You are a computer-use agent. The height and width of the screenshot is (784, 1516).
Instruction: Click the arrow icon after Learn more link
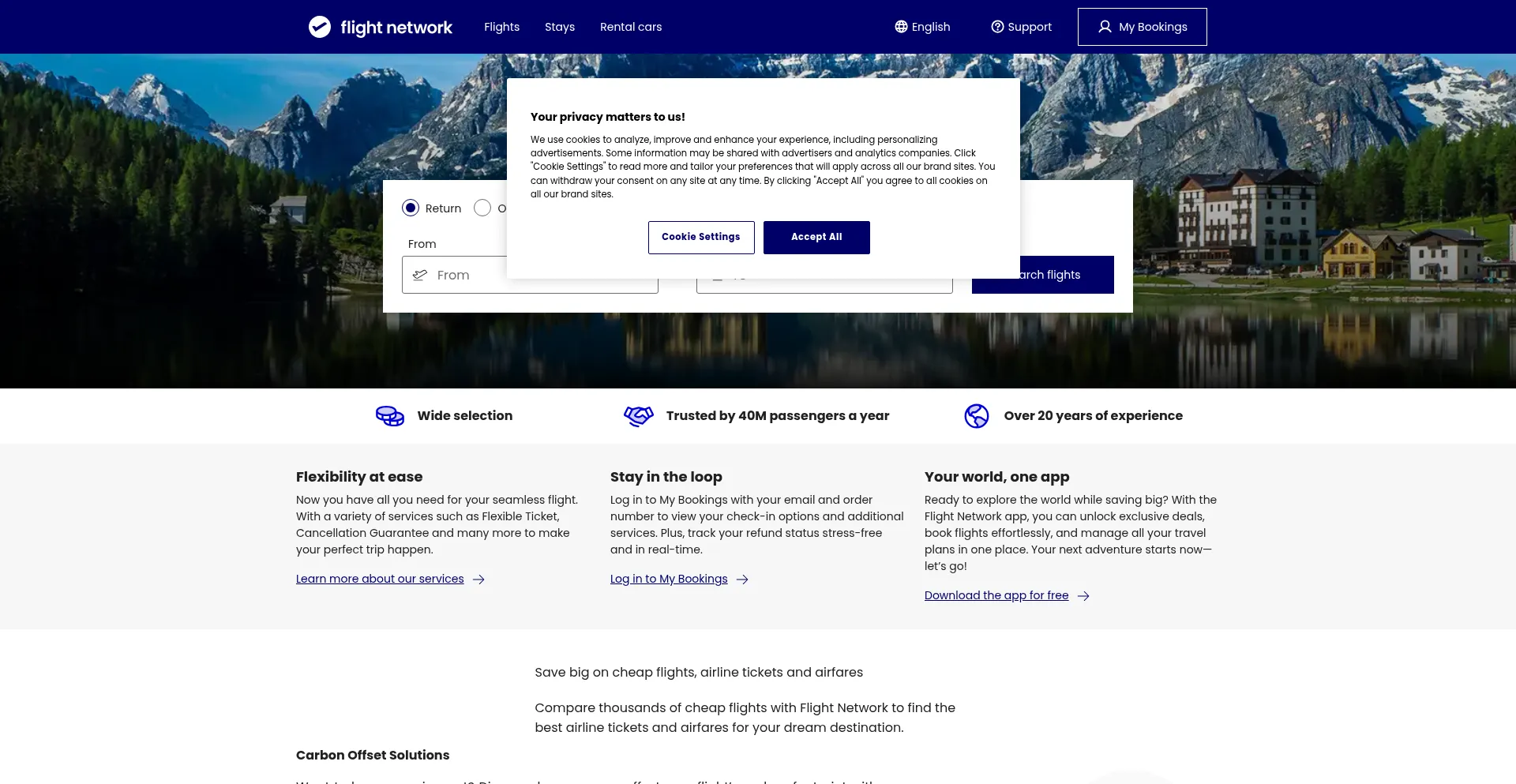tap(478, 580)
